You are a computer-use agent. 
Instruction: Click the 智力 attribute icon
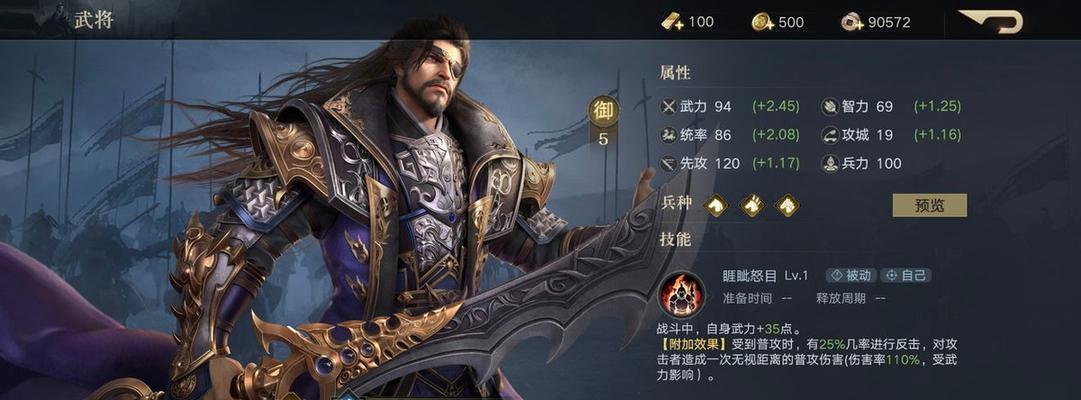pos(830,106)
